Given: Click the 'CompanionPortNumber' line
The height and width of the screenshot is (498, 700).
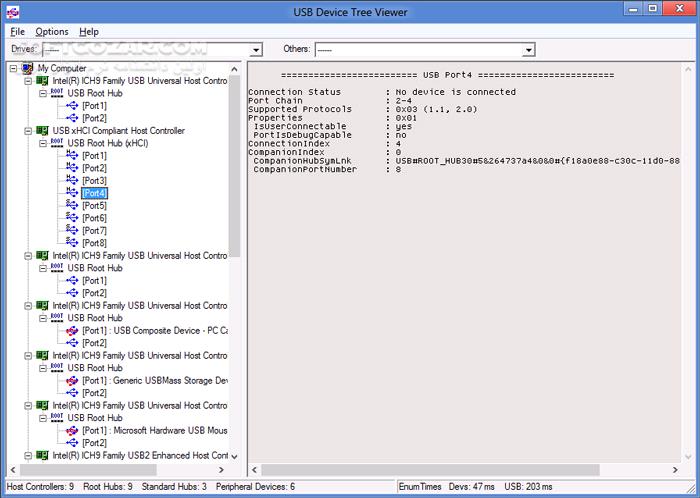Looking at the screenshot, I should tap(325, 170).
